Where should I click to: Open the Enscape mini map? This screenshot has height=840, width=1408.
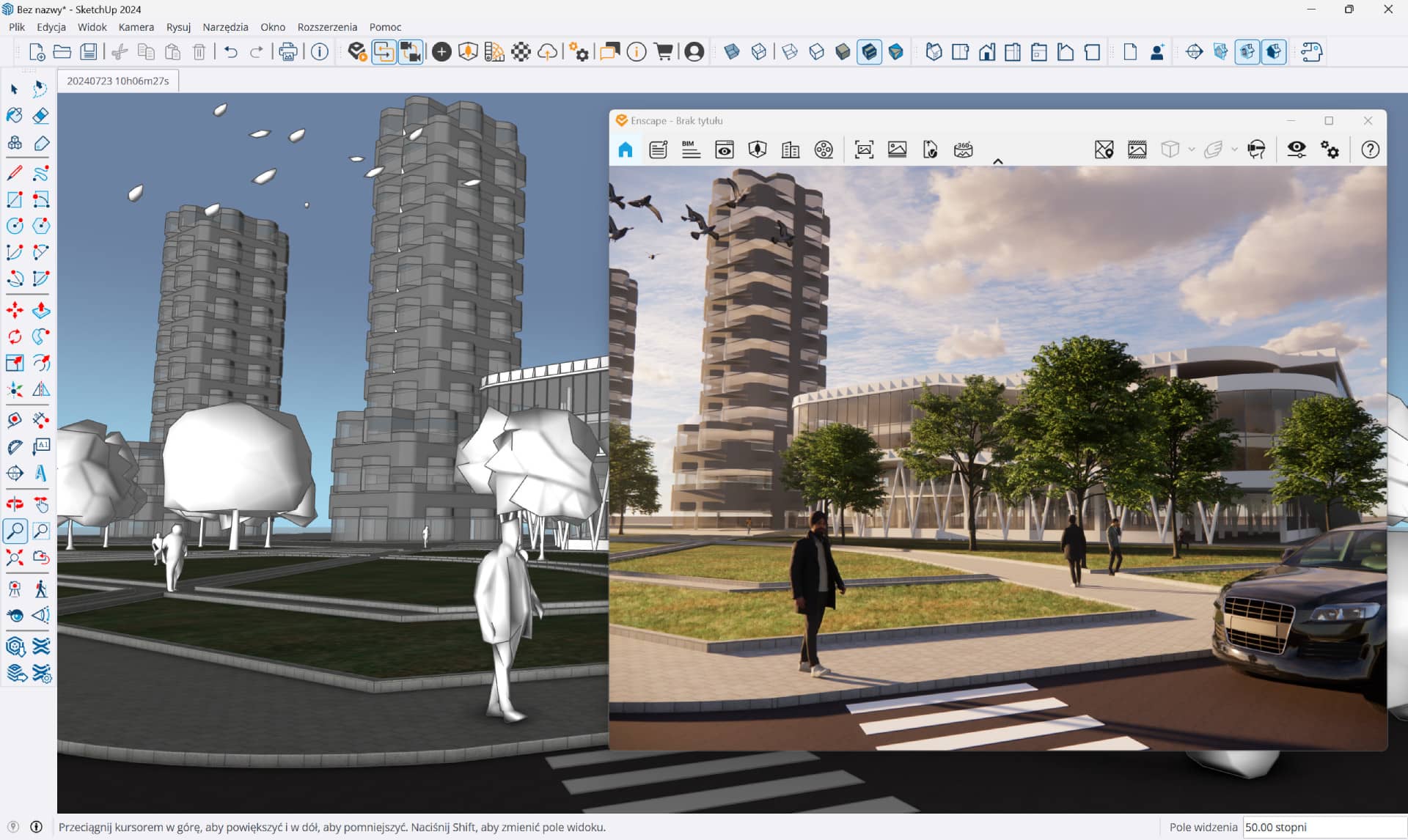(1104, 150)
